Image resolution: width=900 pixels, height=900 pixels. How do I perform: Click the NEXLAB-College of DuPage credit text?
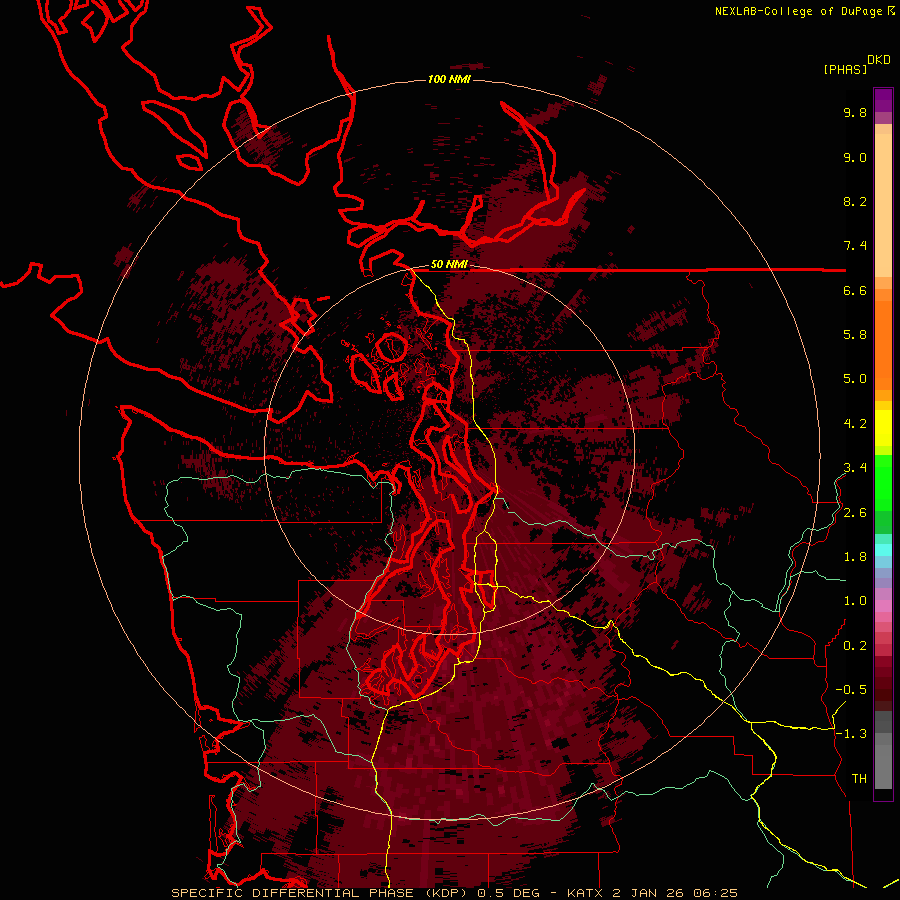click(x=798, y=11)
